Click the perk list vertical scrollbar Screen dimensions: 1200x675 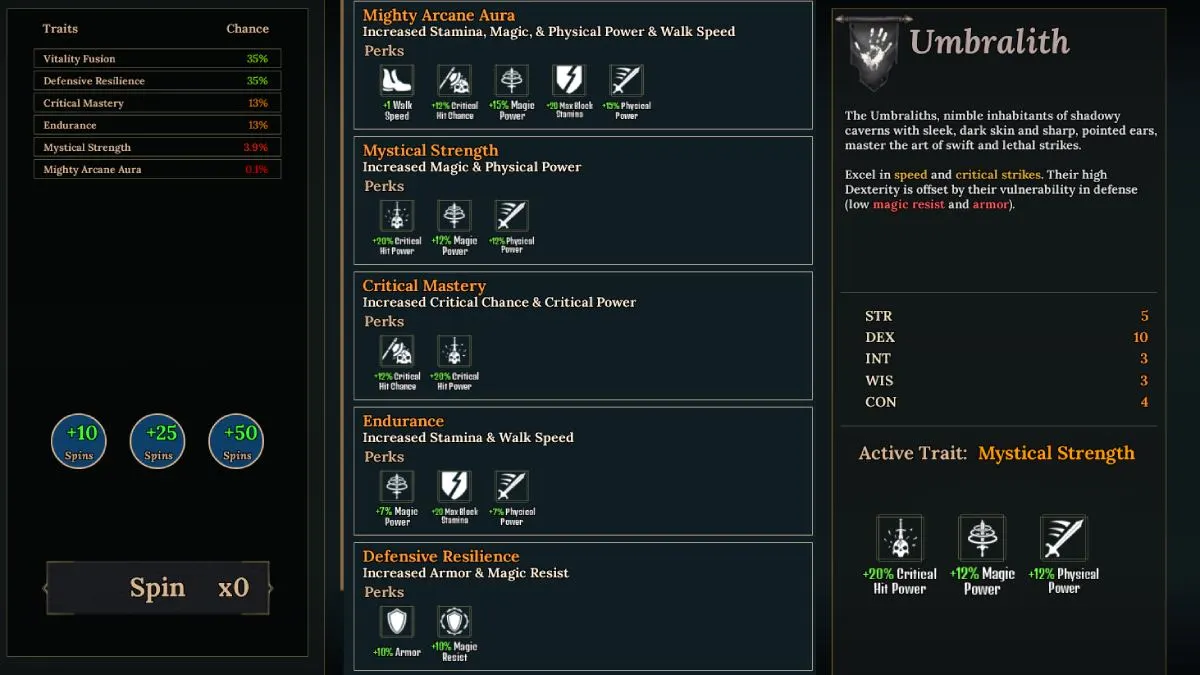pyautogui.click(x=342, y=295)
